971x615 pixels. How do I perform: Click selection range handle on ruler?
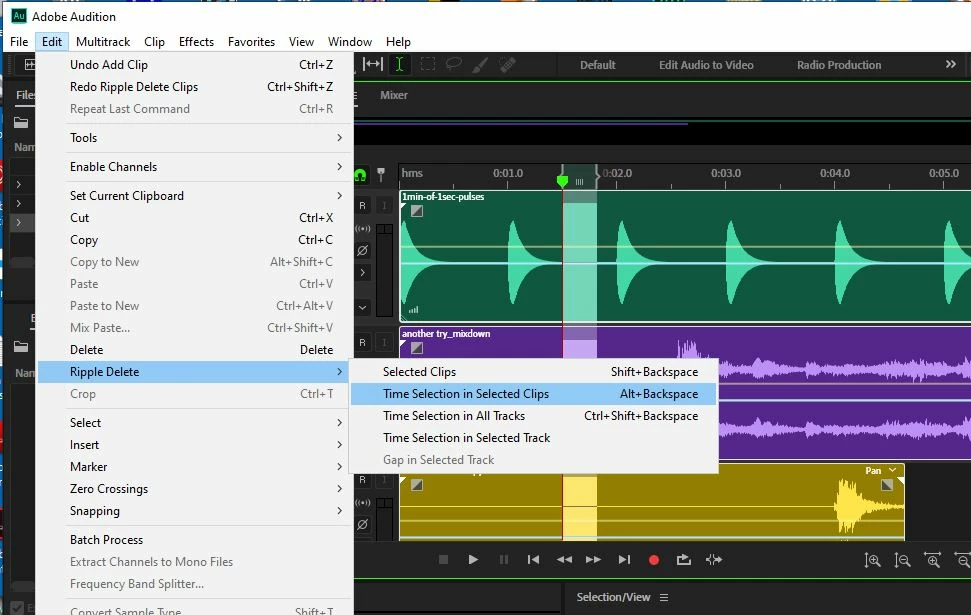click(x=579, y=181)
